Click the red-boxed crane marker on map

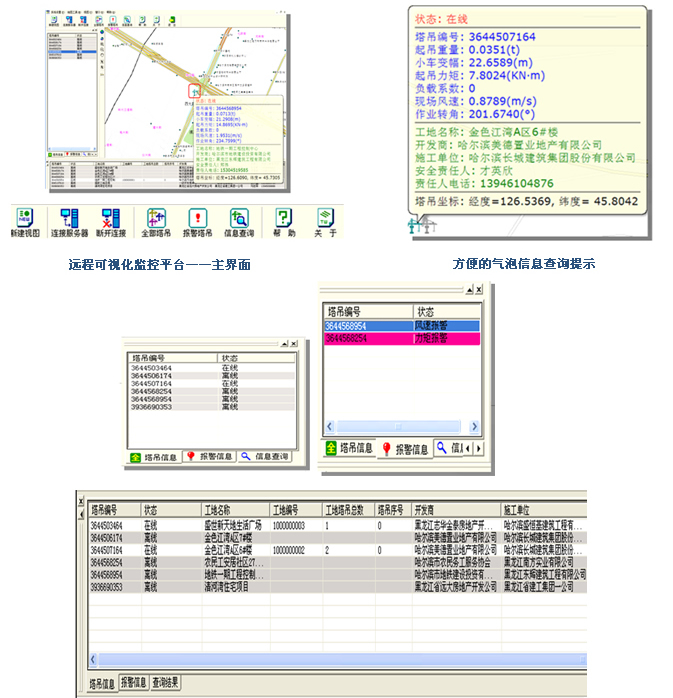(x=195, y=91)
